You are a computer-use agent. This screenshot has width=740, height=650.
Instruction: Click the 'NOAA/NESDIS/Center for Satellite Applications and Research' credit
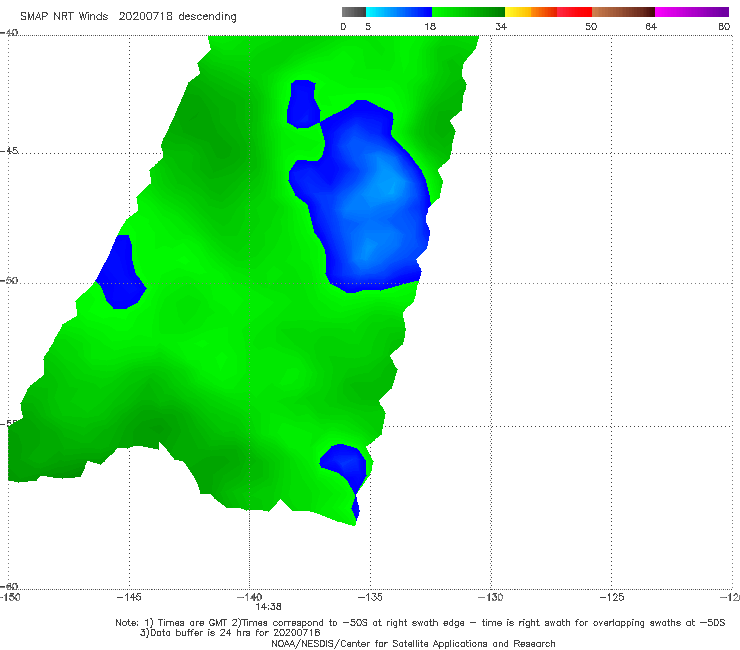click(413, 643)
